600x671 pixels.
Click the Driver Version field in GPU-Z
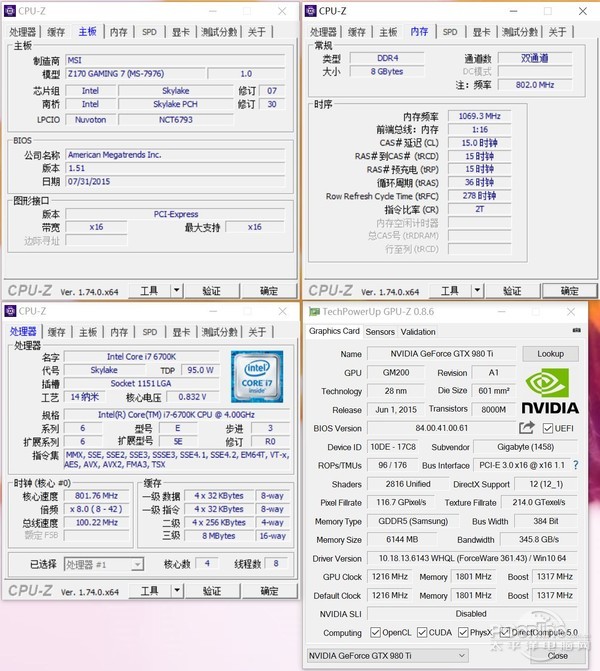click(472, 558)
